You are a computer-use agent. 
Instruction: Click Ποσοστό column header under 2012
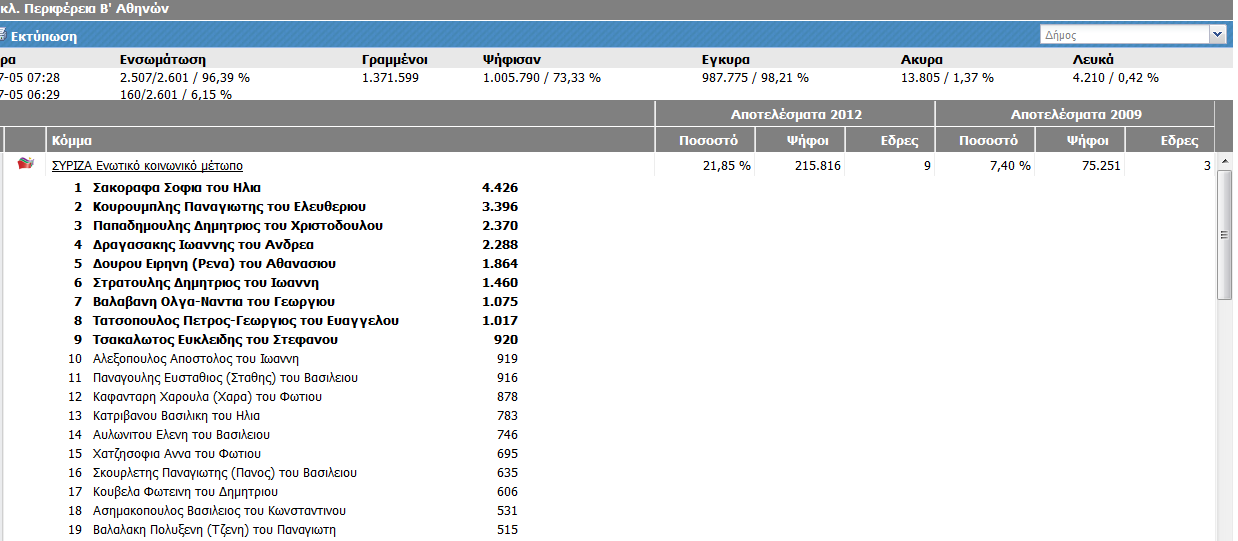coord(705,141)
